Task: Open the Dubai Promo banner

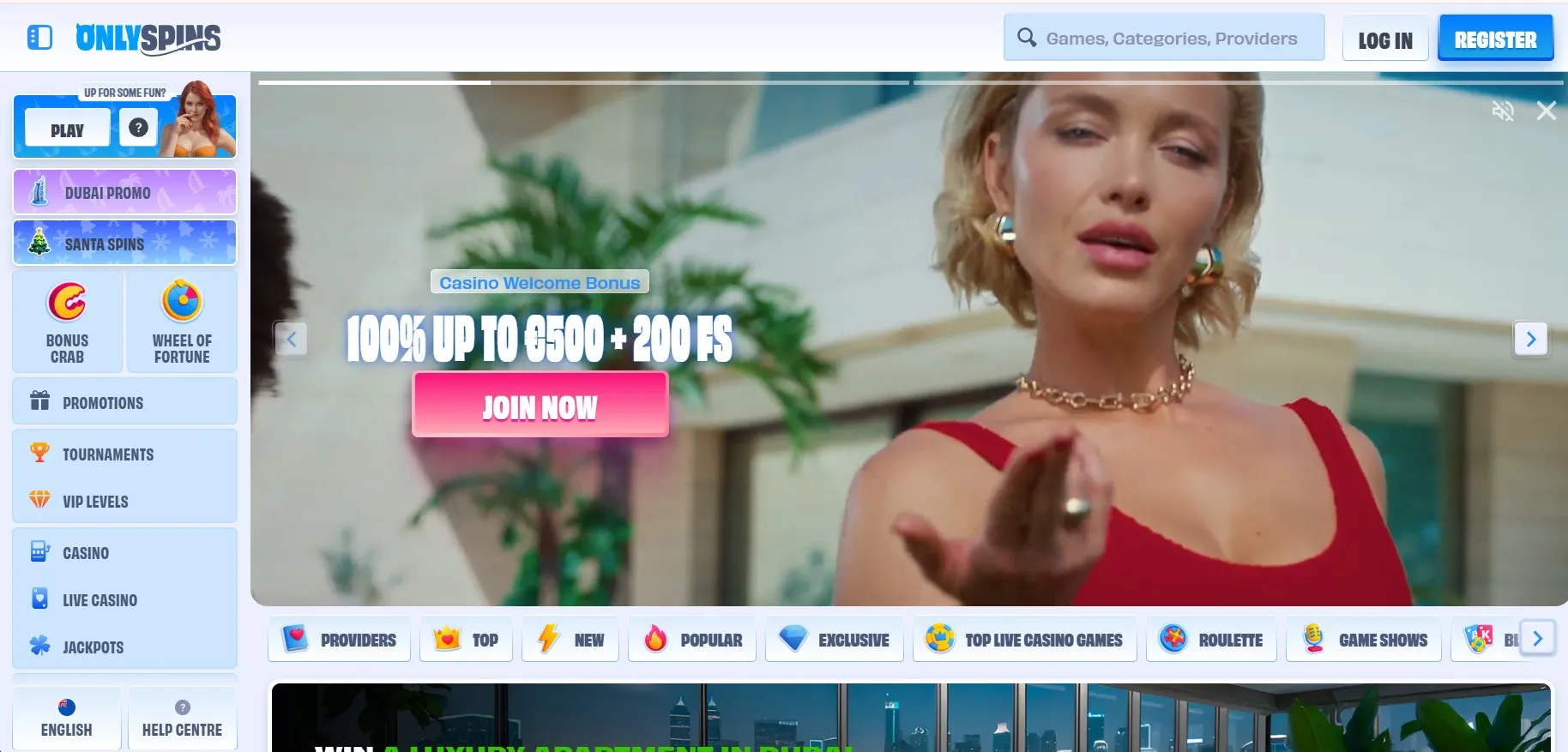Action: (124, 192)
